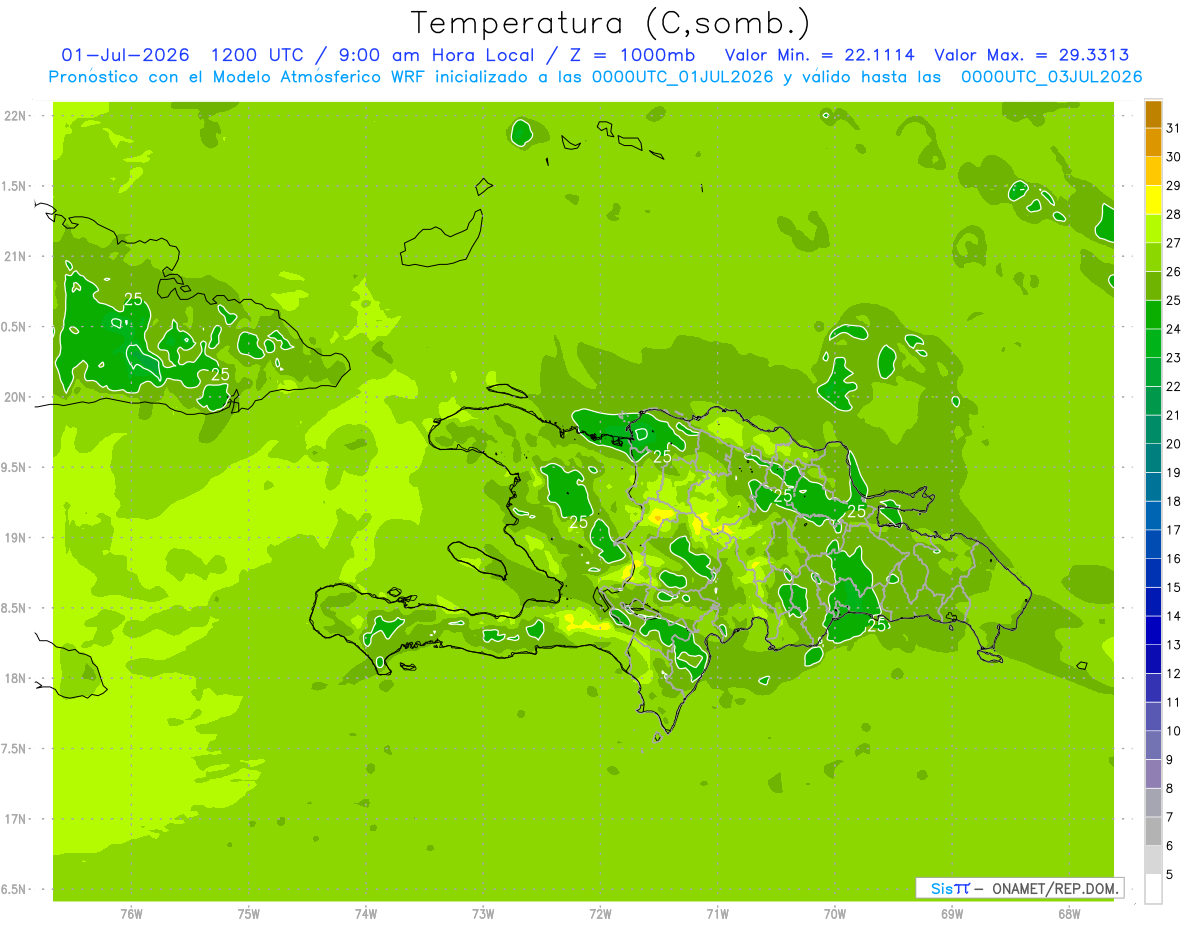Select the 0000UTC_03JUL2026 validity end text
The height and width of the screenshot is (927, 1200).
(x=1052, y=77)
